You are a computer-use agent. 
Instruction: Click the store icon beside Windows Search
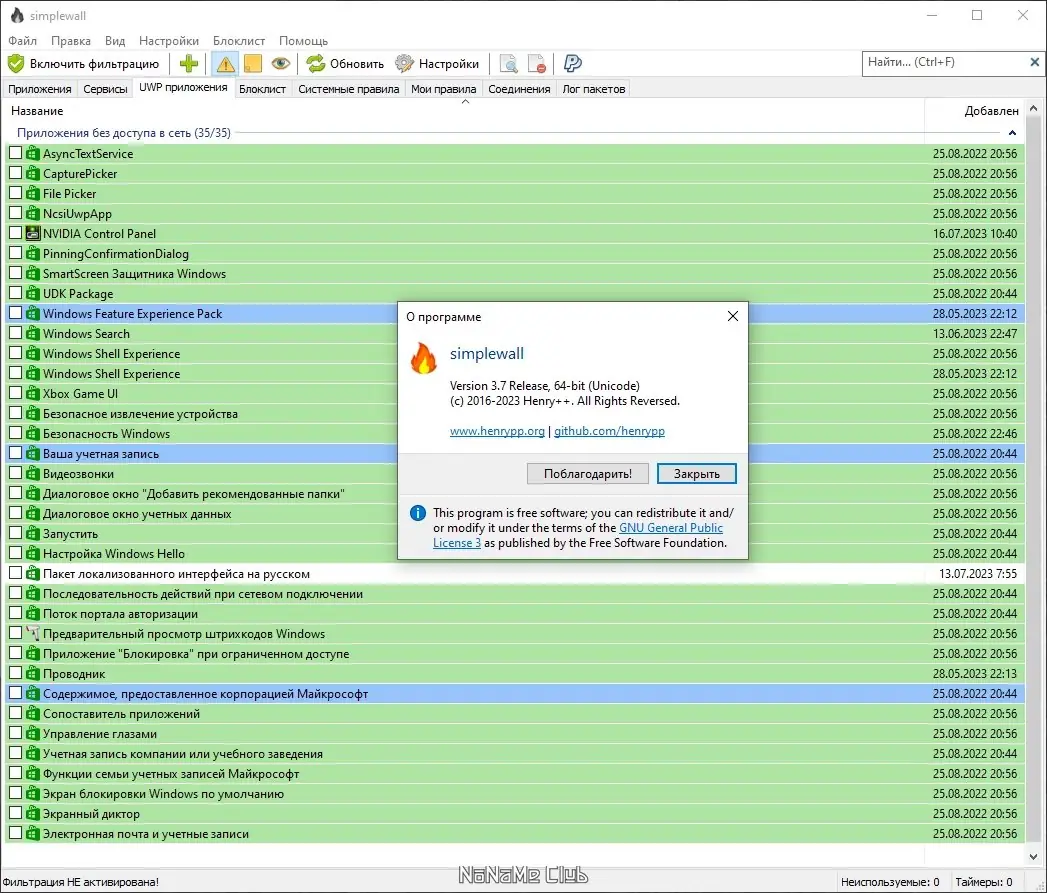point(33,333)
